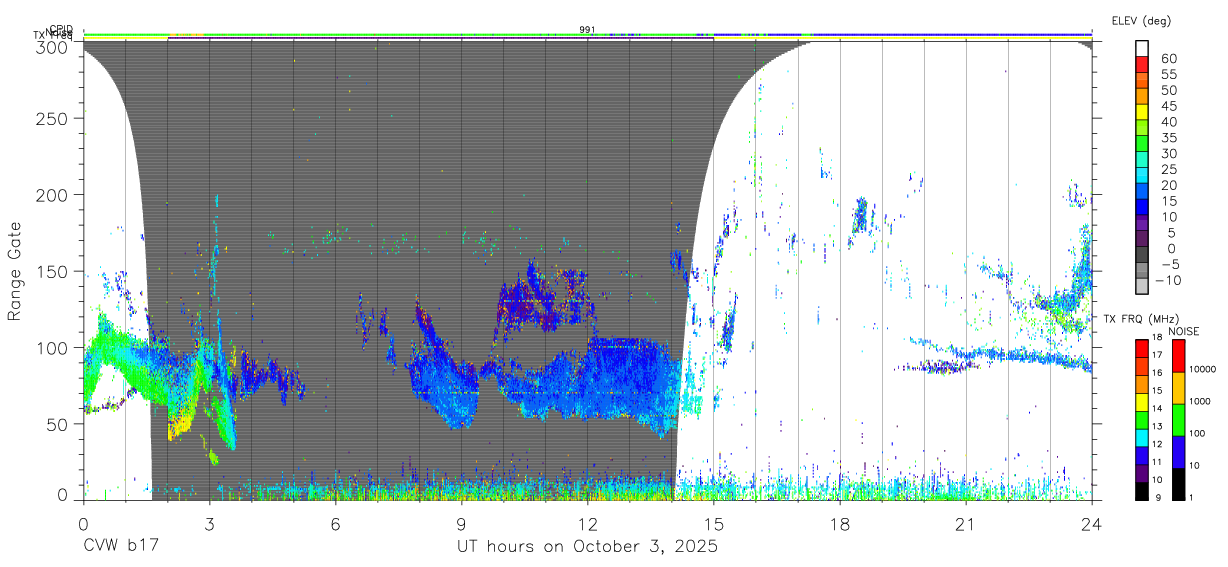Click the "12" hour tick on the UT axis
The image size is (1228, 567).
coord(587,523)
